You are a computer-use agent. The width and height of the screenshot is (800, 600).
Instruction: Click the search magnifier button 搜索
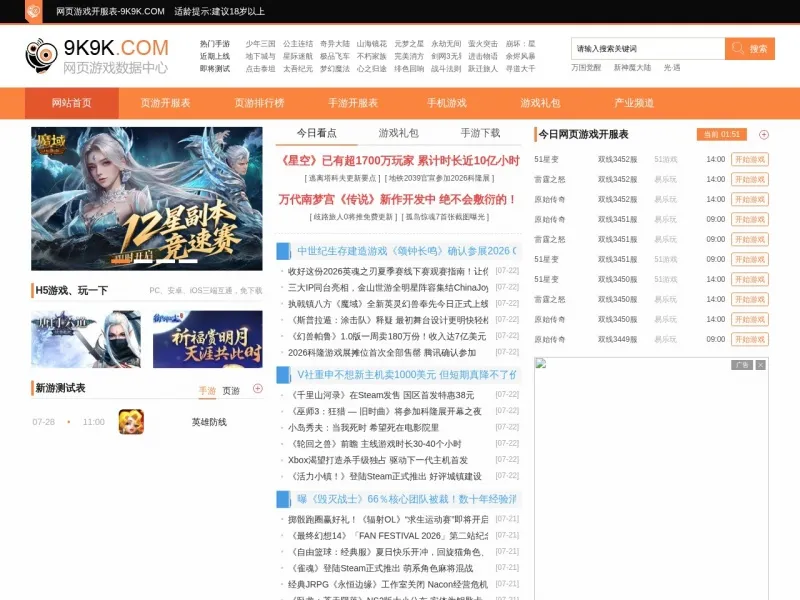749,48
